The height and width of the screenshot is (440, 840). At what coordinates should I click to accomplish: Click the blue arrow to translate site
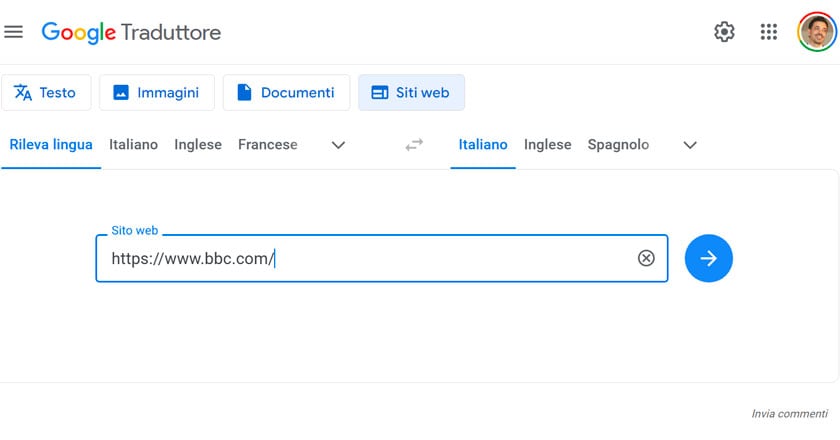coord(708,258)
